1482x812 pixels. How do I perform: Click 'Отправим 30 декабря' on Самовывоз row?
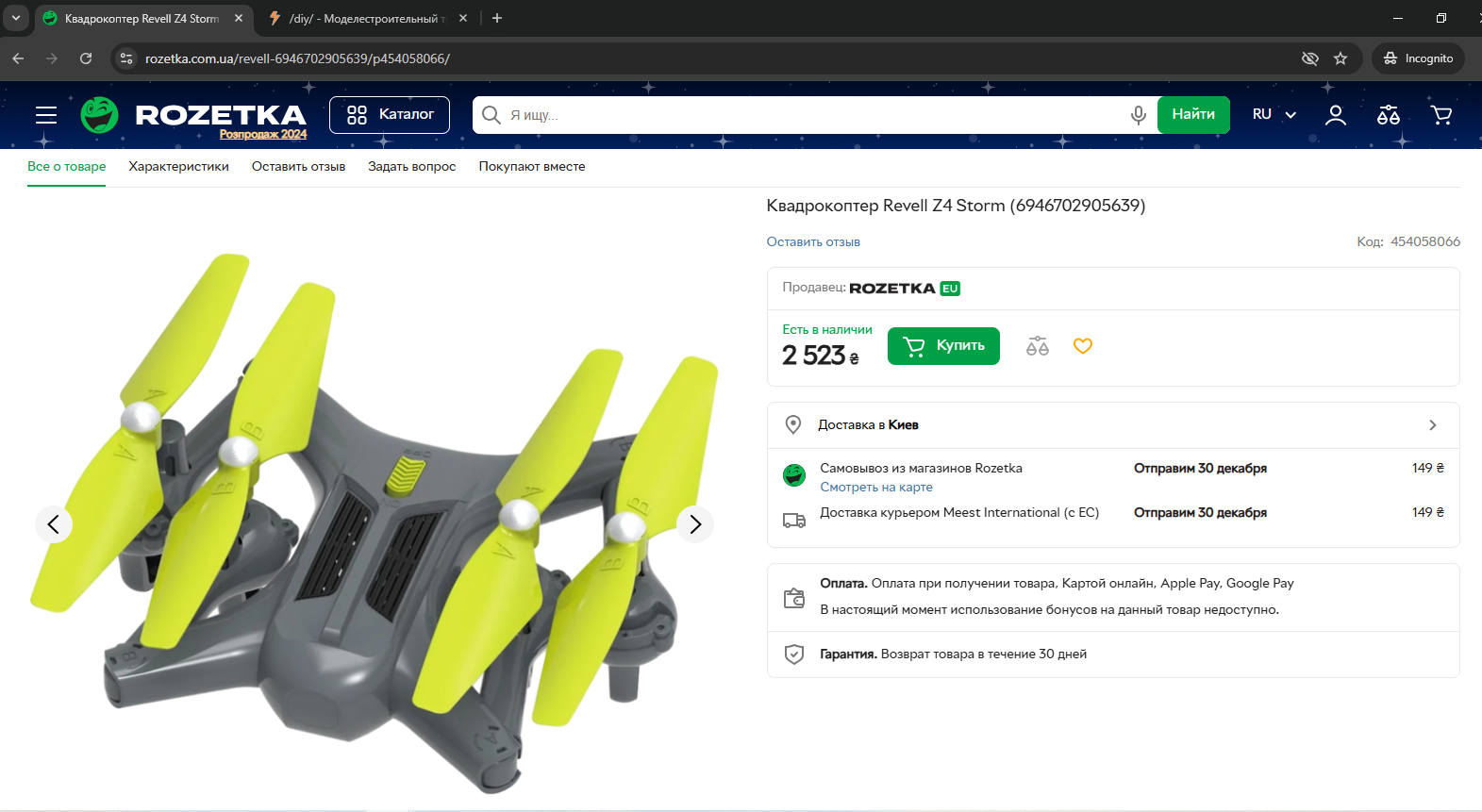(x=1200, y=469)
